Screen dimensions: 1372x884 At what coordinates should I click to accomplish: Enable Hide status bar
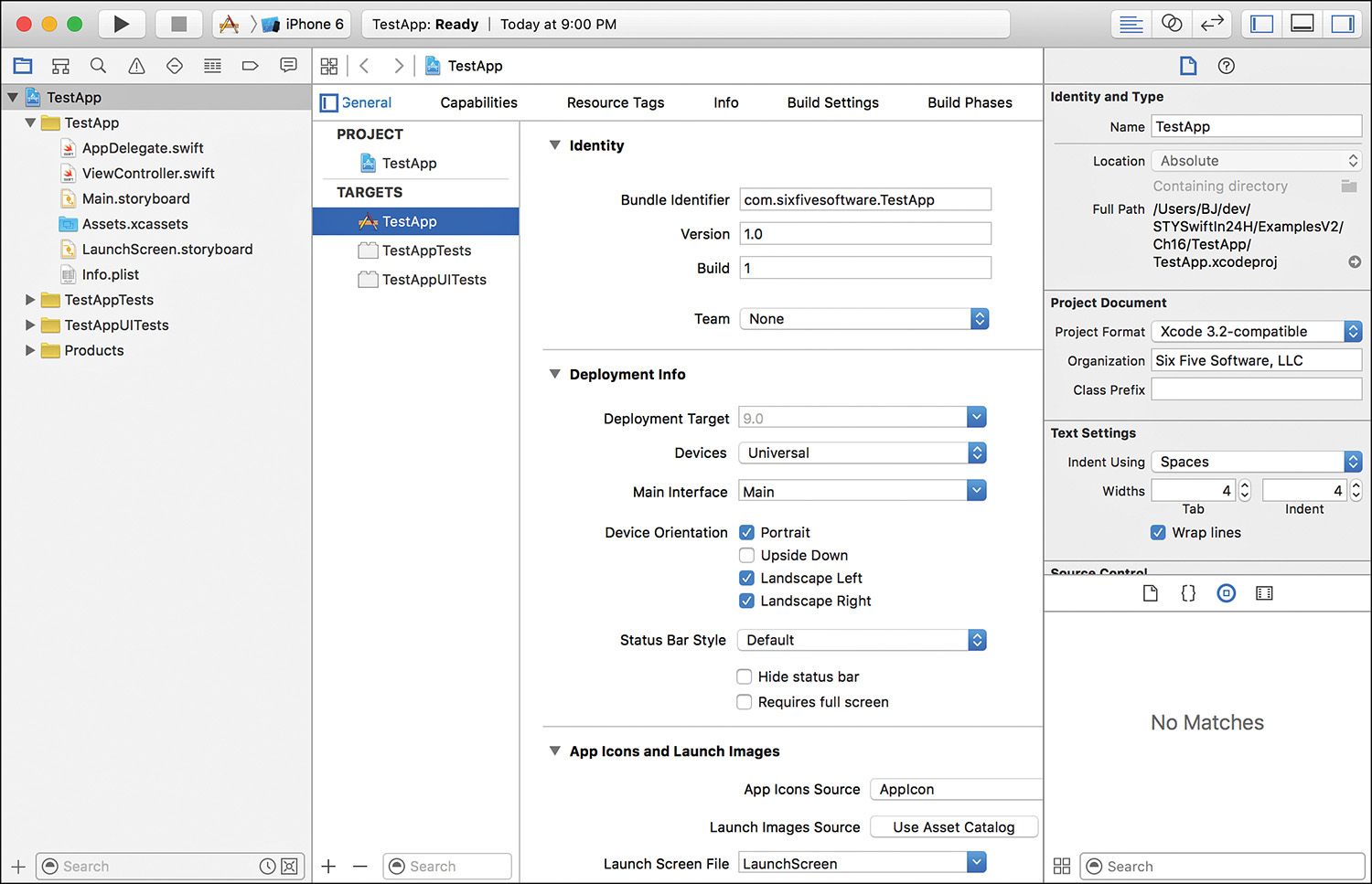click(x=745, y=676)
